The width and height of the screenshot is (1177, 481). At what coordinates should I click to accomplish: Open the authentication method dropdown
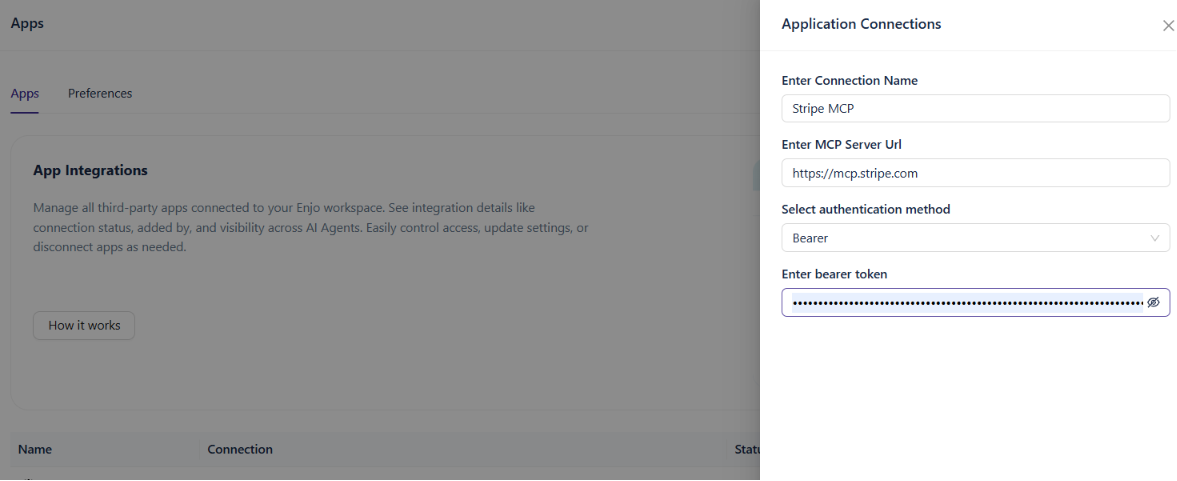click(975, 238)
